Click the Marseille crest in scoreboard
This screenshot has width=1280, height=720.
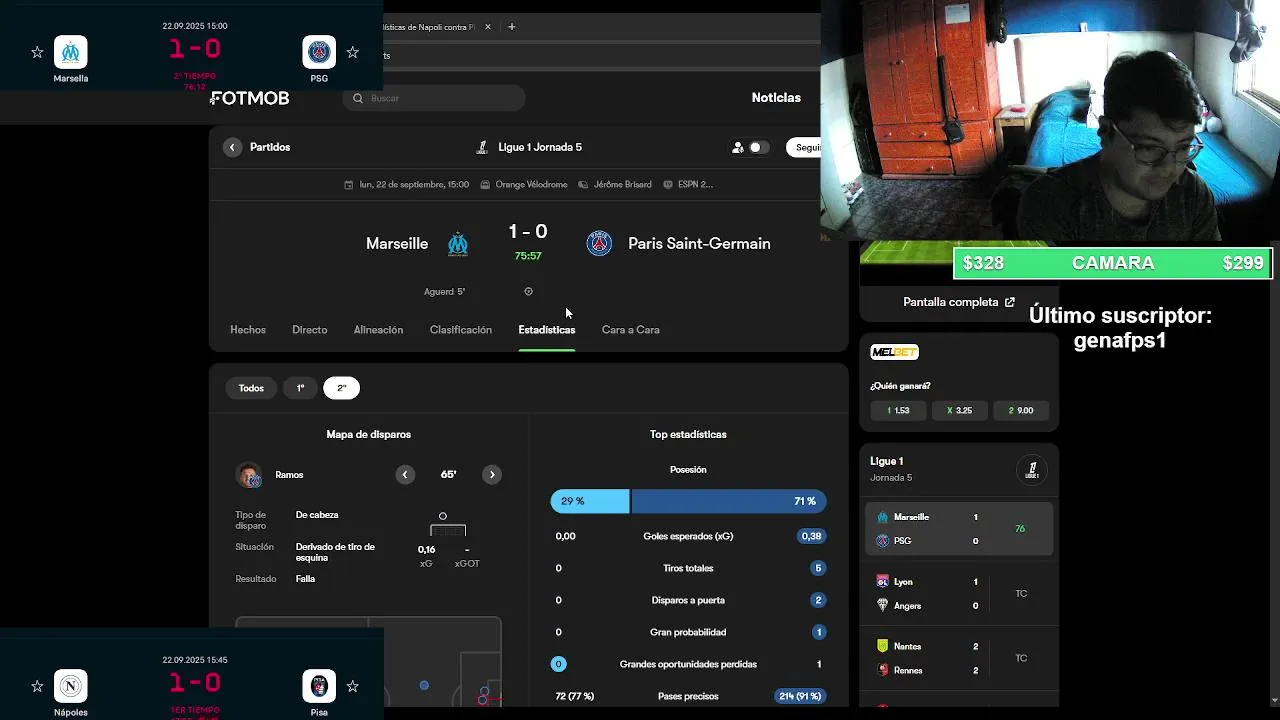458,244
